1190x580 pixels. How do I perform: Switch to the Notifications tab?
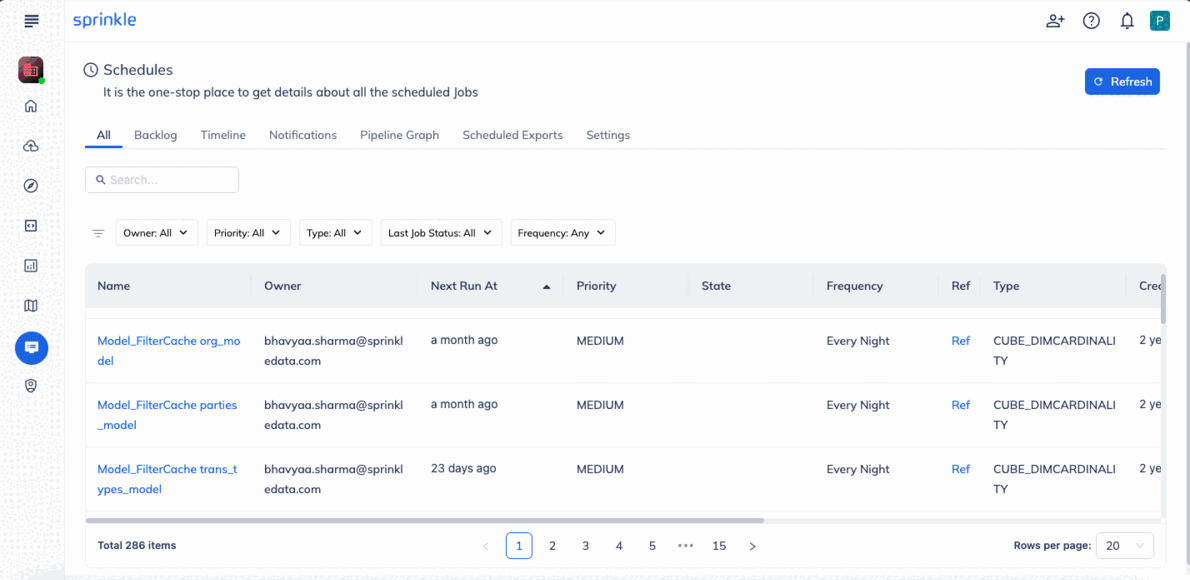click(x=303, y=135)
